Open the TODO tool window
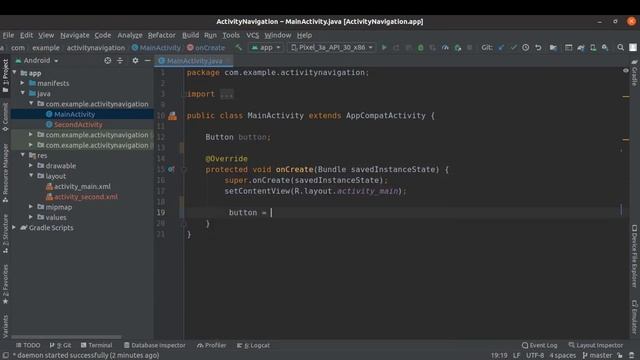640x360 pixels. (x=28, y=345)
